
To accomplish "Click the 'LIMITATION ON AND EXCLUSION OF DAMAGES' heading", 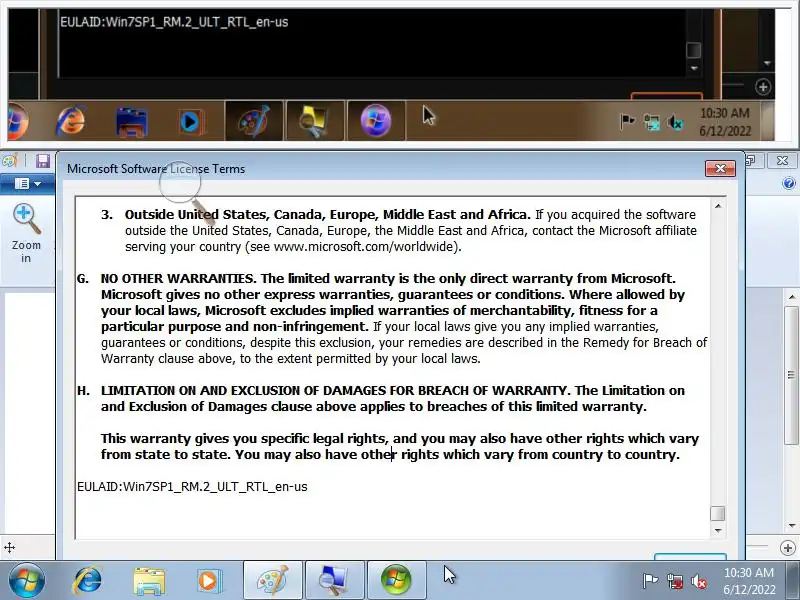I will tap(334, 391).
